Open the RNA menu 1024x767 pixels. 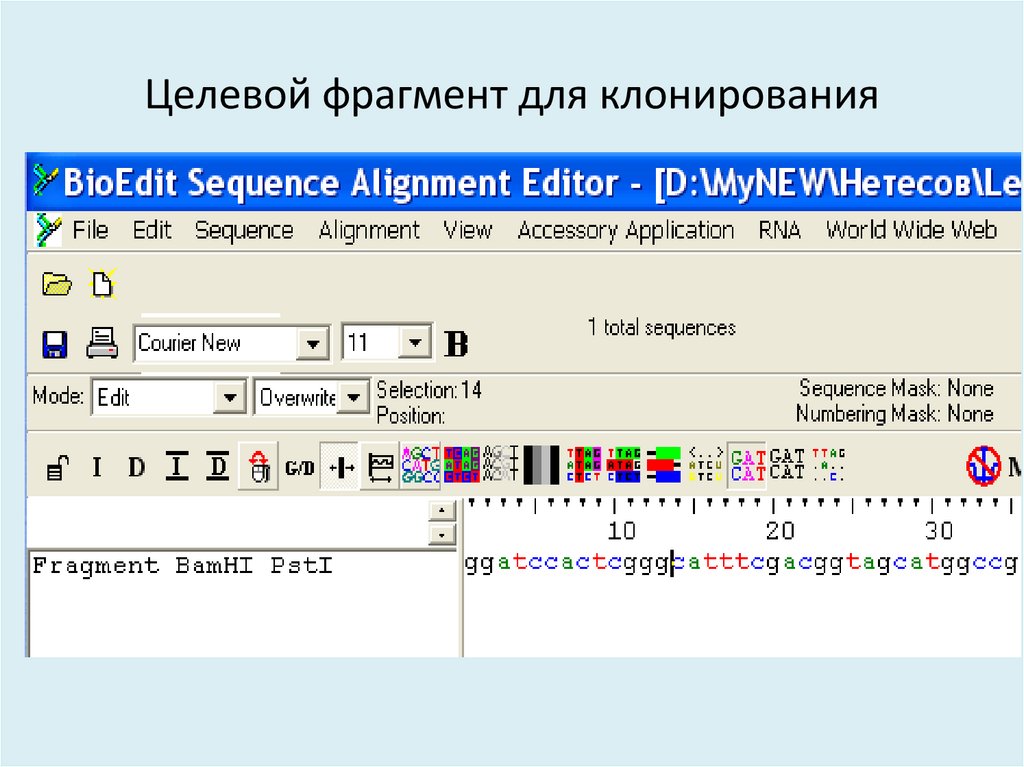click(780, 230)
